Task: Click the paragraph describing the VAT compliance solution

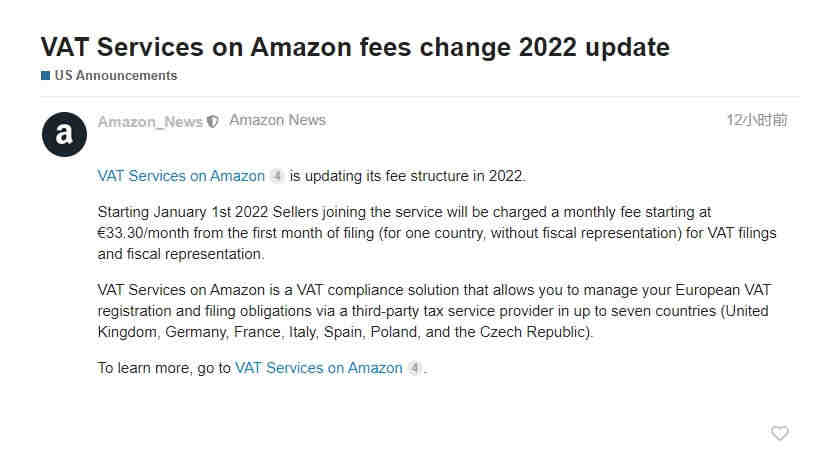Action: [434, 311]
